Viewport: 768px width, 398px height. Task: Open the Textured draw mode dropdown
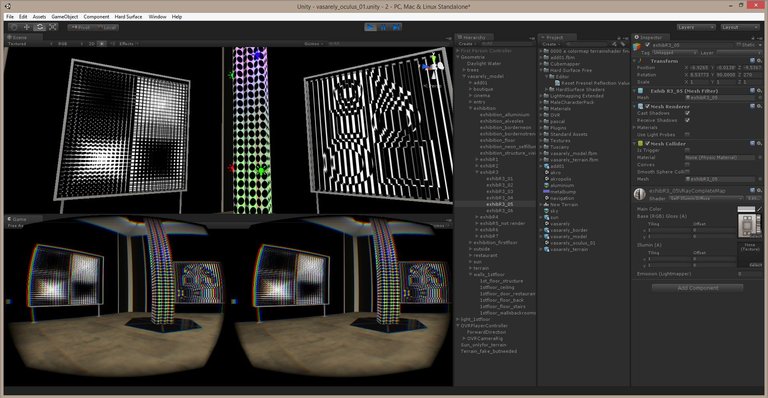28,44
